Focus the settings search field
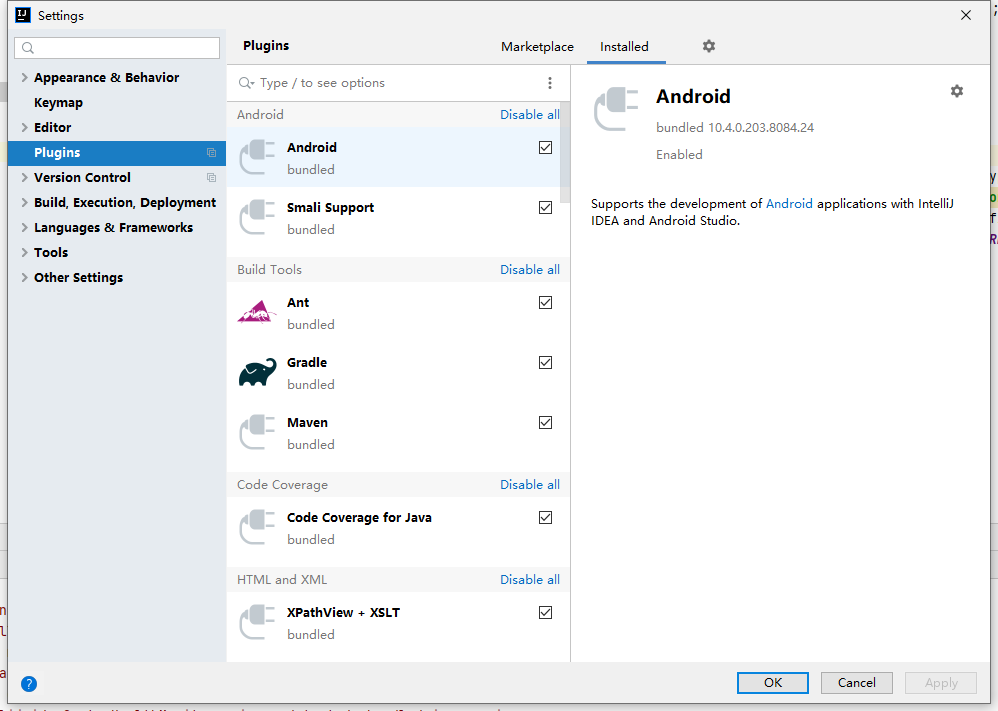The height and width of the screenshot is (711, 998). tap(117, 48)
